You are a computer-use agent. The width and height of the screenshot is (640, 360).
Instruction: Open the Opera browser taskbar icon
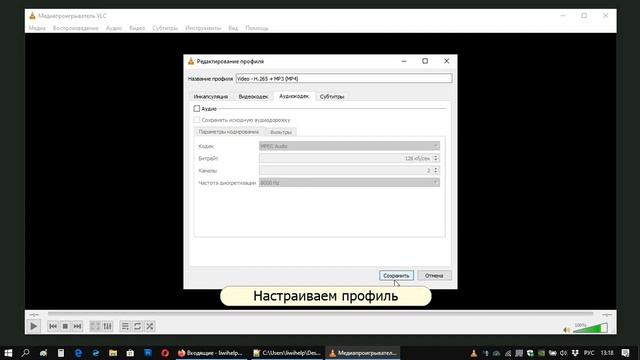(x=165, y=353)
